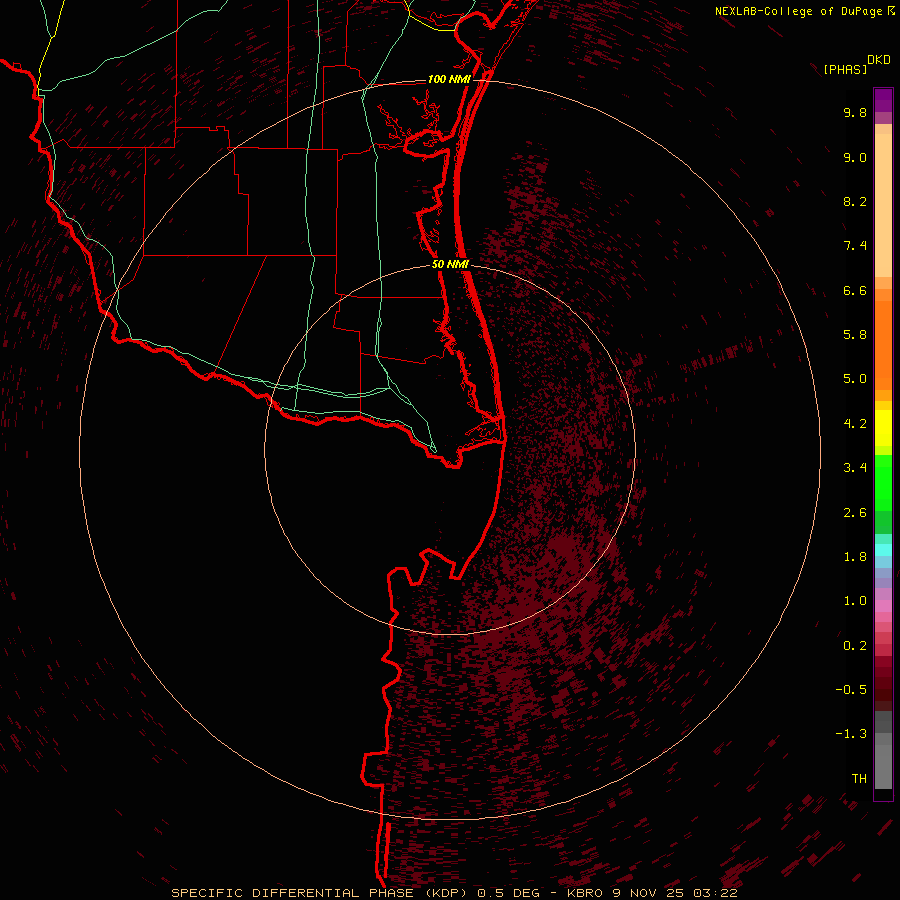Click the 9.8 value on color scale
900x900 pixels.
[x=855, y=112]
